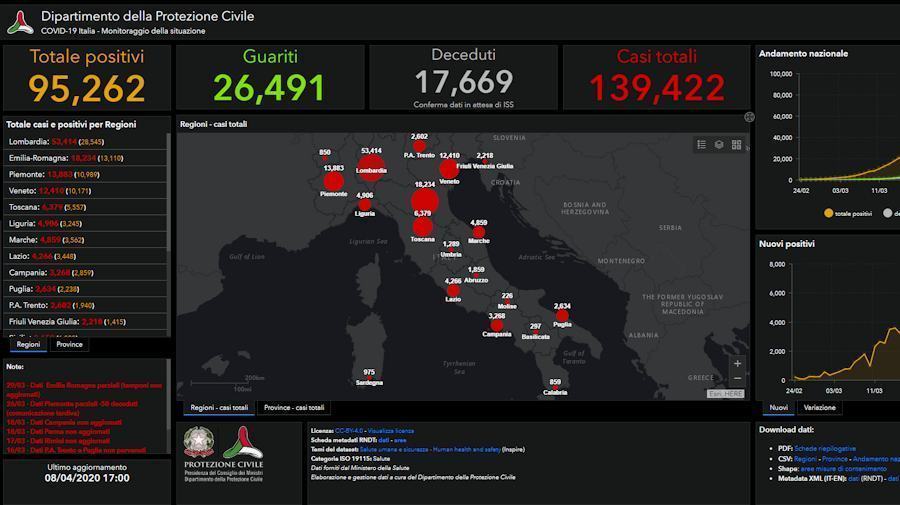This screenshot has width=900, height=505.
Task: Open 'aree misure di contenimento' shape link
Action: 843,468
